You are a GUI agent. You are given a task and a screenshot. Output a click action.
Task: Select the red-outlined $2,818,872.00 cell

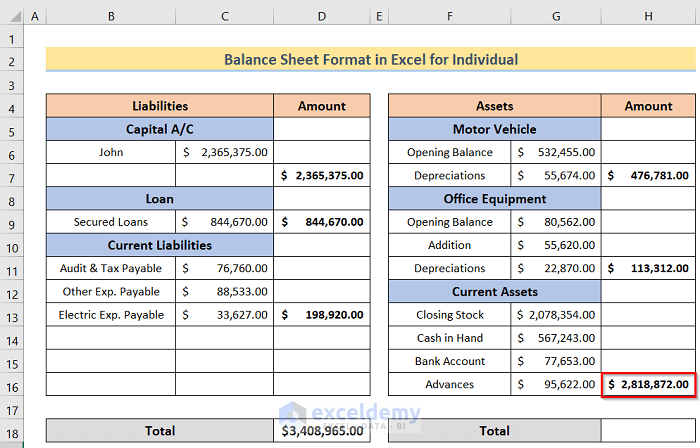click(x=648, y=384)
